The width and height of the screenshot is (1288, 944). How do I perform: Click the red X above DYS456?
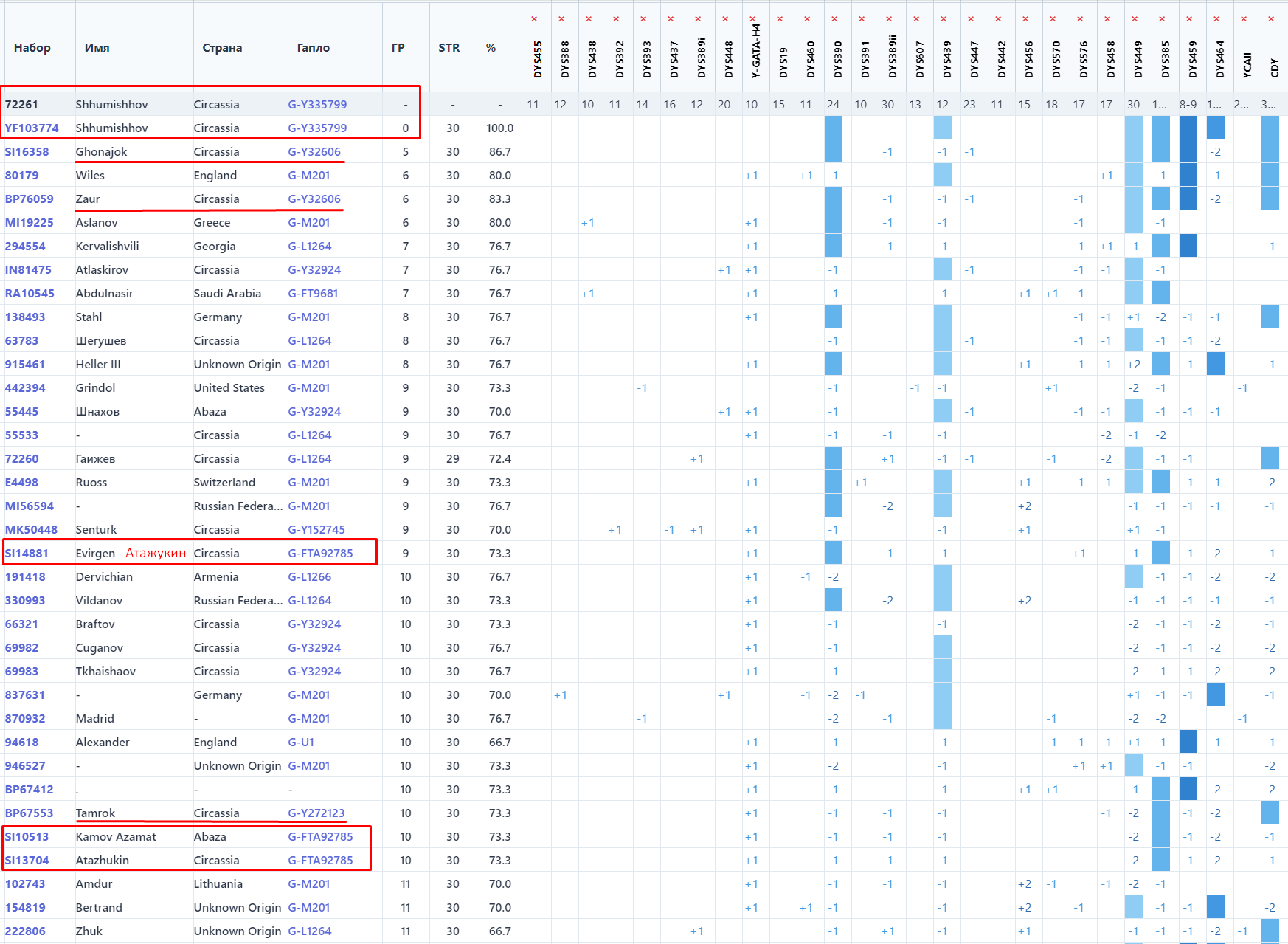tap(1025, 19)
